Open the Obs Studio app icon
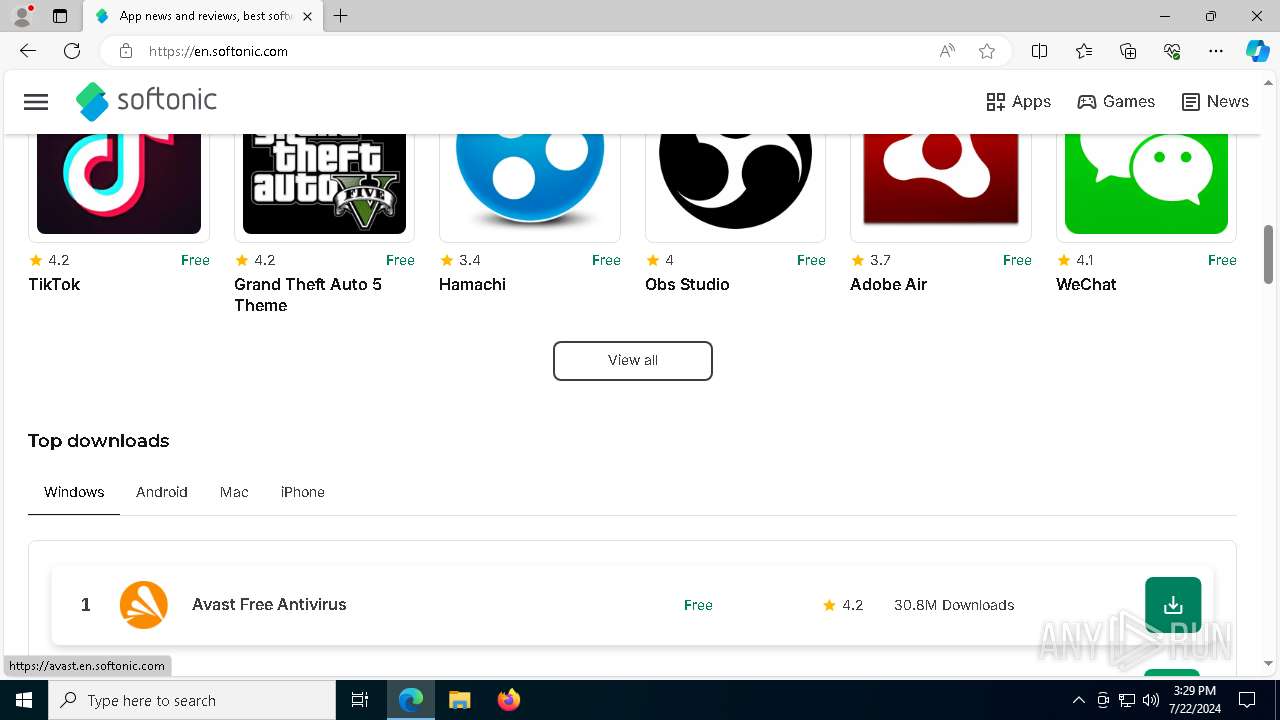The width and height of the screenshot is (1280, 720). (735, 182)
